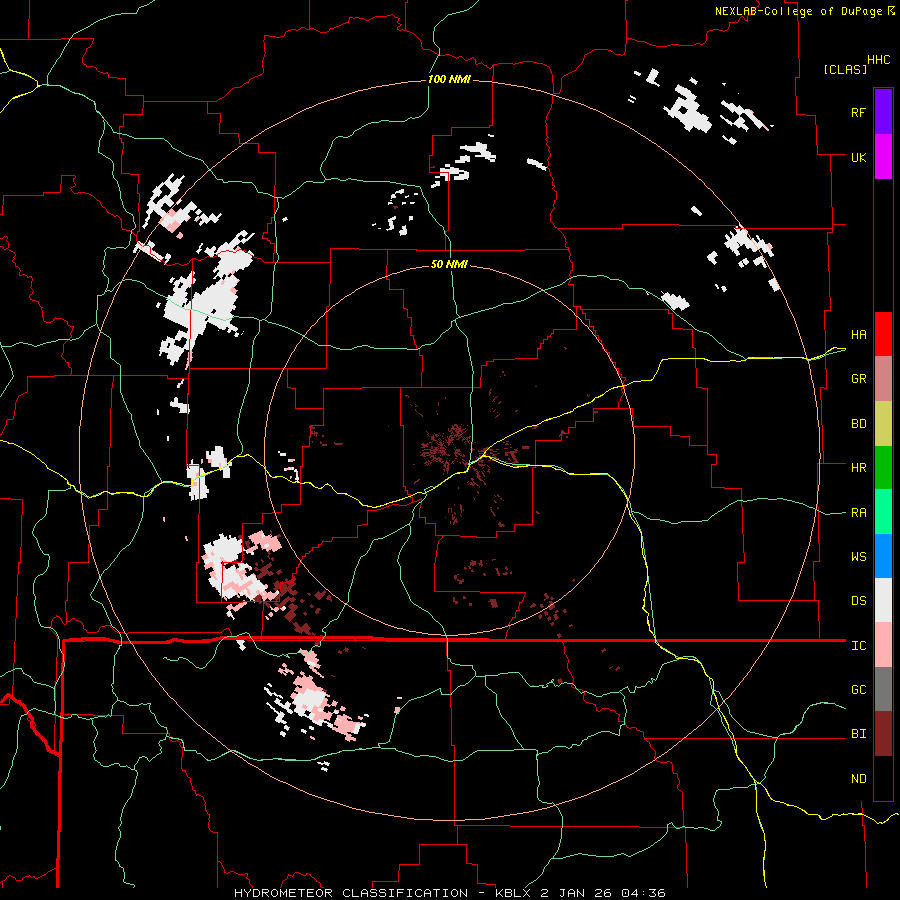Click the [CLAS] legend header
900x900 pixels.
click(845, 69)
